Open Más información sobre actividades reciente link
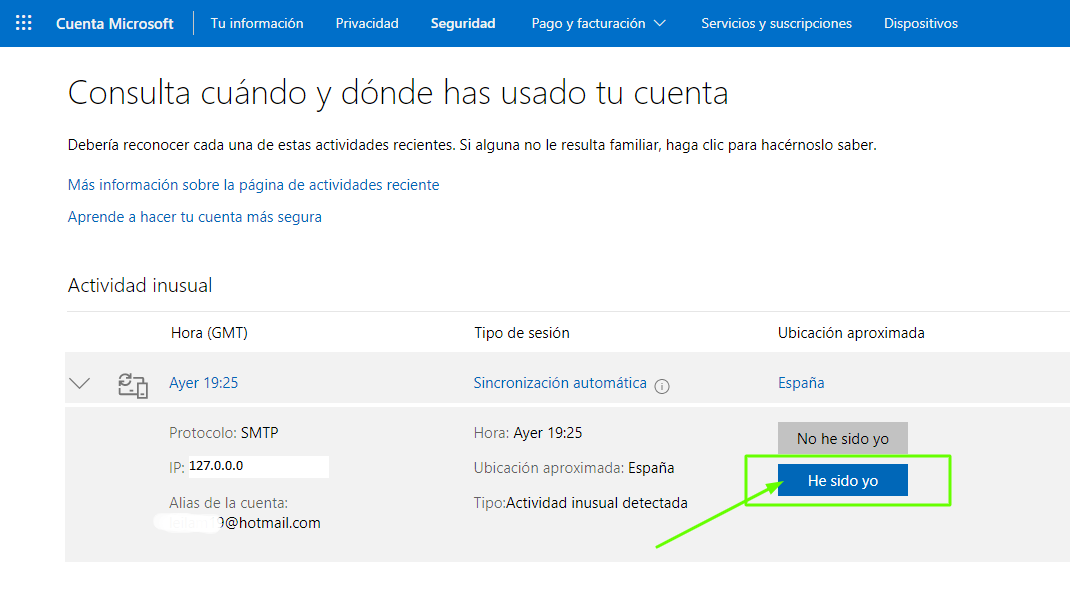The width and height of the screenshot is (1070, 599). click(x=253, y=185)
